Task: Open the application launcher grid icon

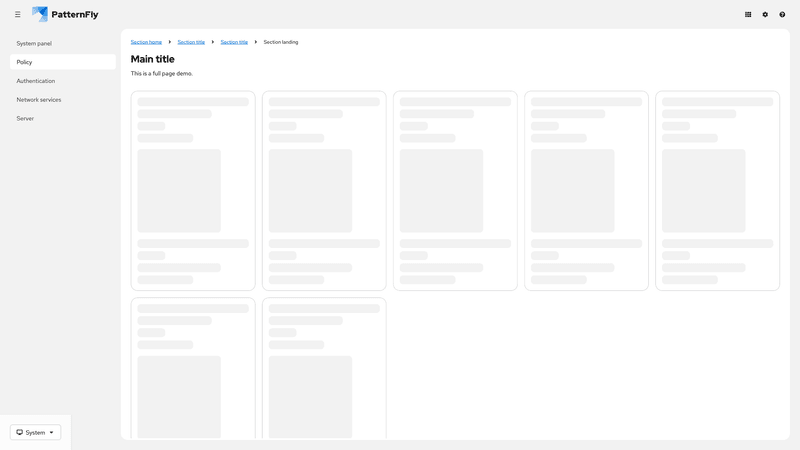Action: (748, 15)
